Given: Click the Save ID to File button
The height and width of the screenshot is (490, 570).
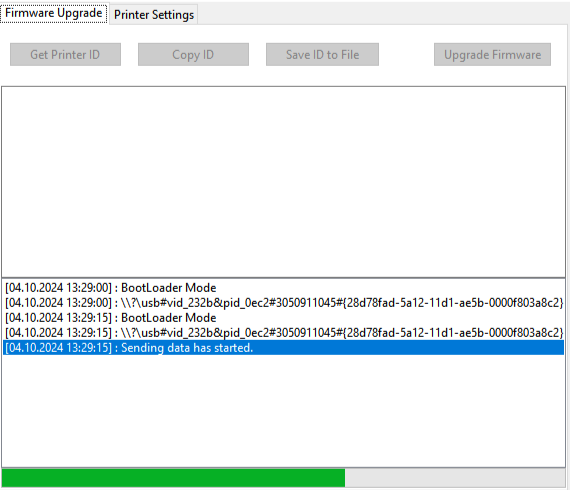Looking at the screenshot, I should click(x=322, y=55).
